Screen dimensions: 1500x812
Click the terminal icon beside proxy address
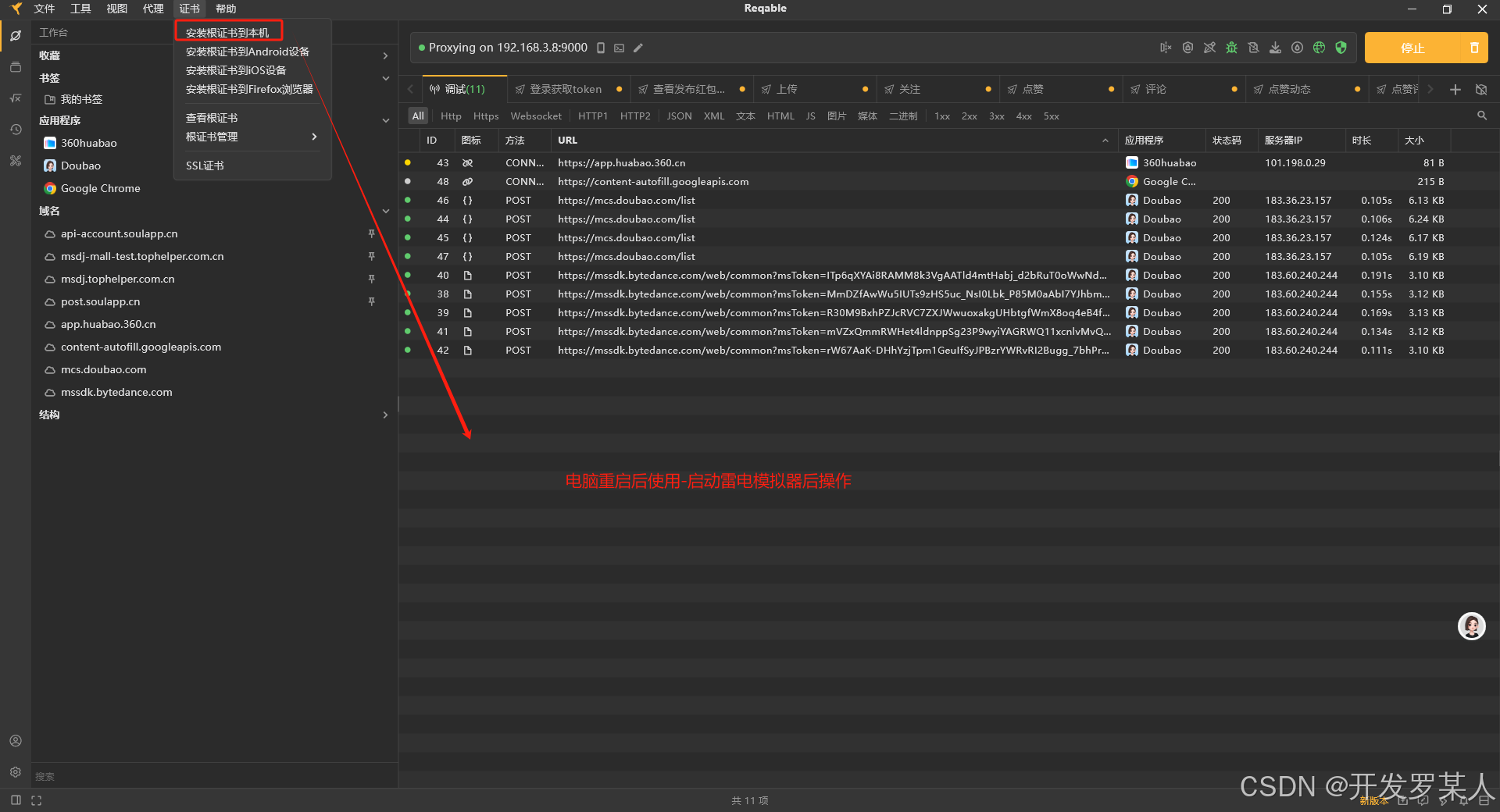pyautogui.click(x=620, y=48)
